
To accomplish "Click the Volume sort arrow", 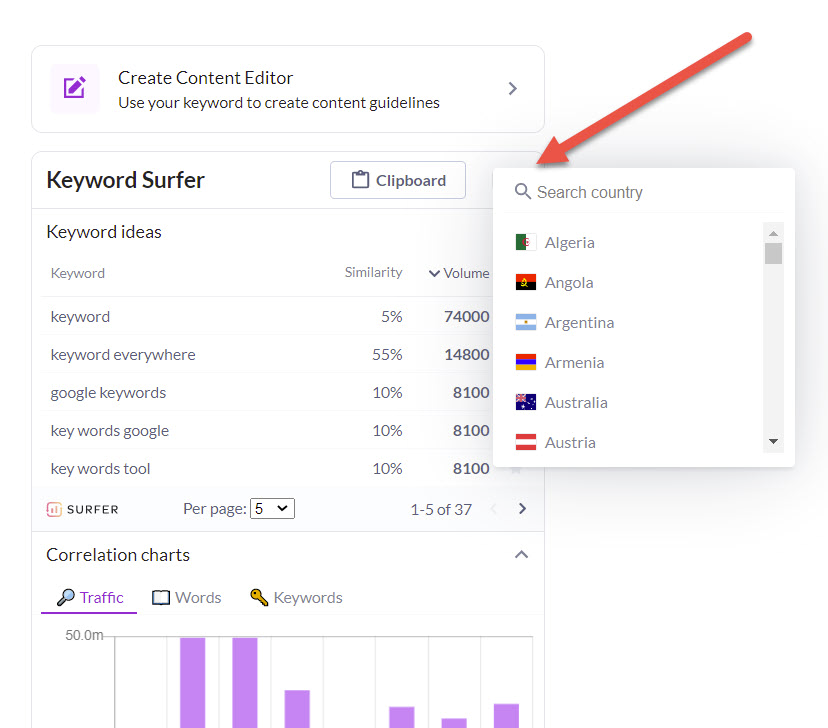I will tap(433, 272).
